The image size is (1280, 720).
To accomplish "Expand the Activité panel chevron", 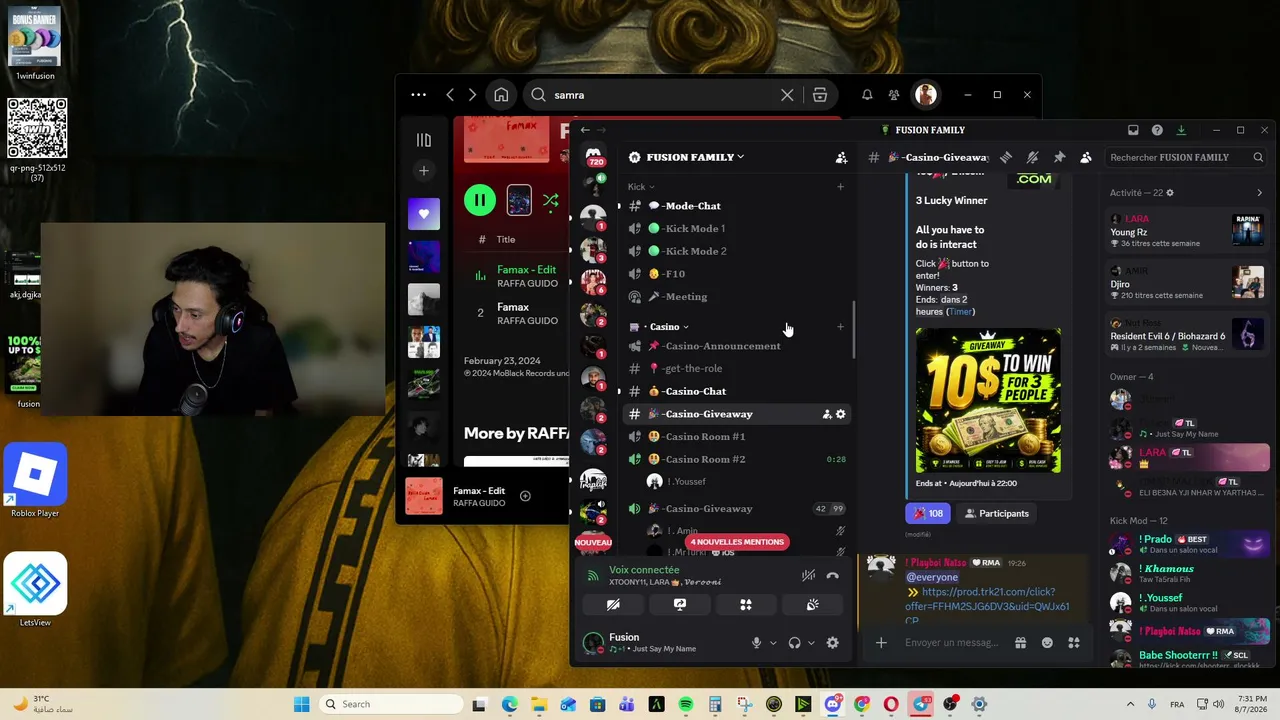I will click(1259, 193).
